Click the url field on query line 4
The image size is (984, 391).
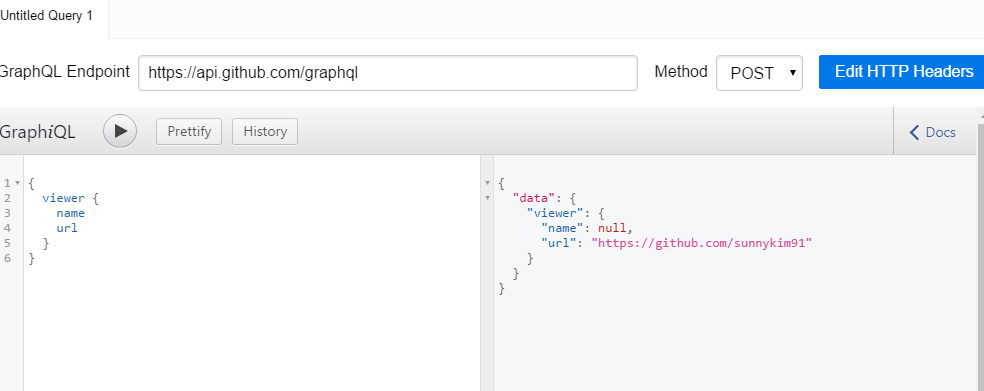coord(67,228)
